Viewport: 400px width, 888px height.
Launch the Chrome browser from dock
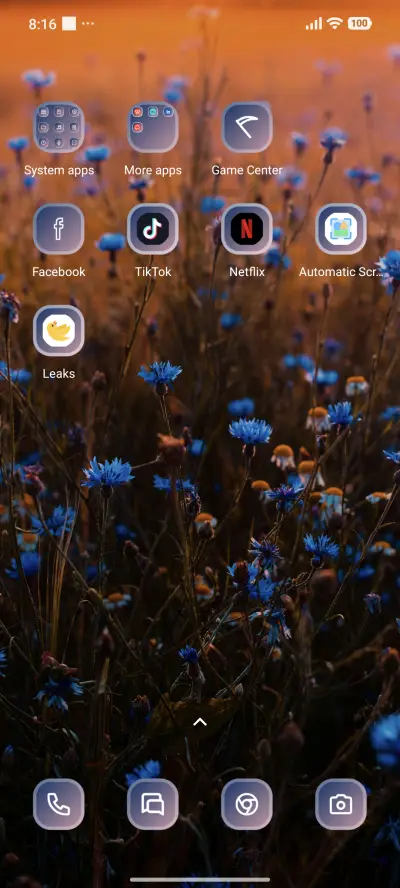[x=246, y=804]
